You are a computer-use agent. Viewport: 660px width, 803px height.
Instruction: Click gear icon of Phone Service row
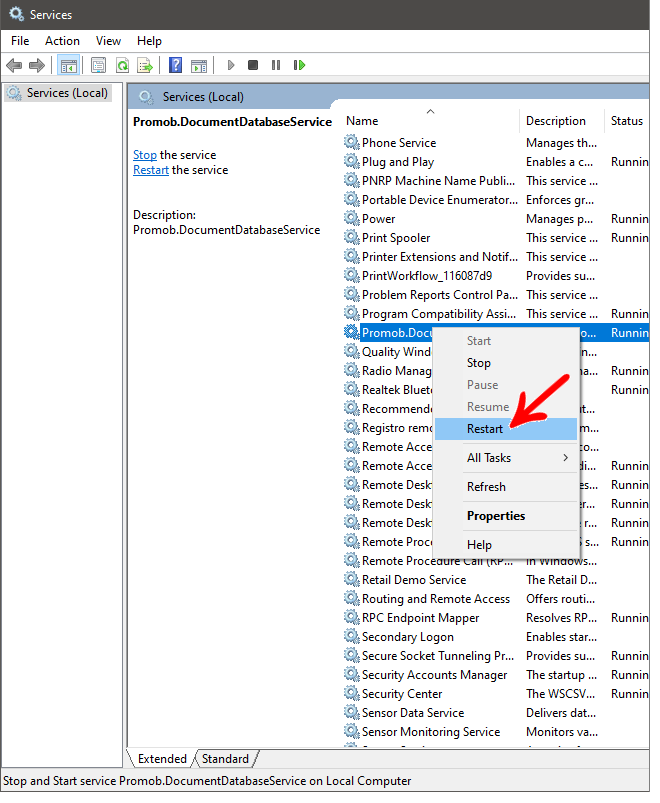pos(351,142)
